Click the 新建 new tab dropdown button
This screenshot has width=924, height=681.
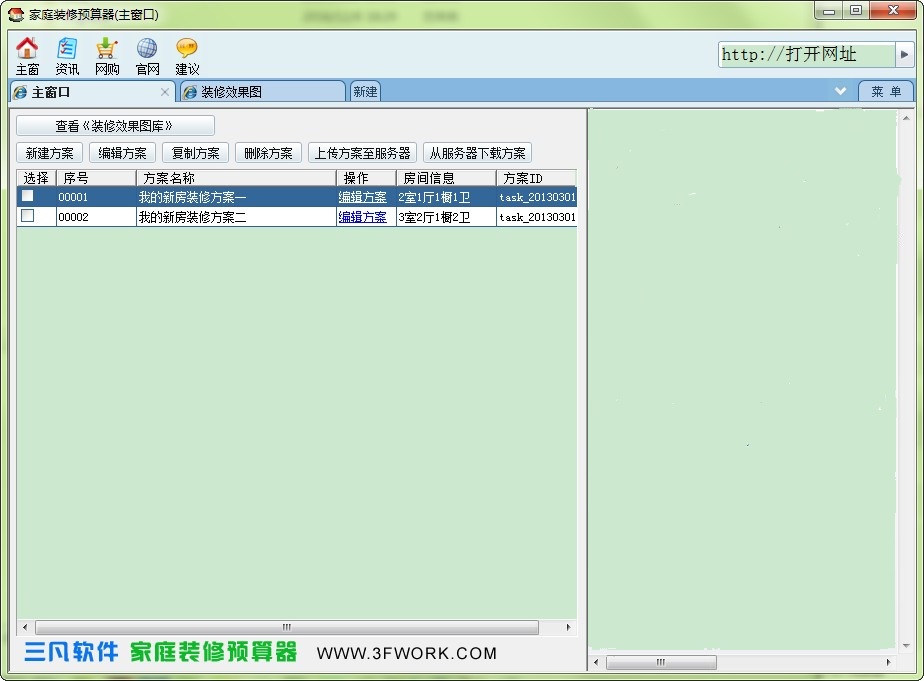pyautogui.click(x=364, y=90)
